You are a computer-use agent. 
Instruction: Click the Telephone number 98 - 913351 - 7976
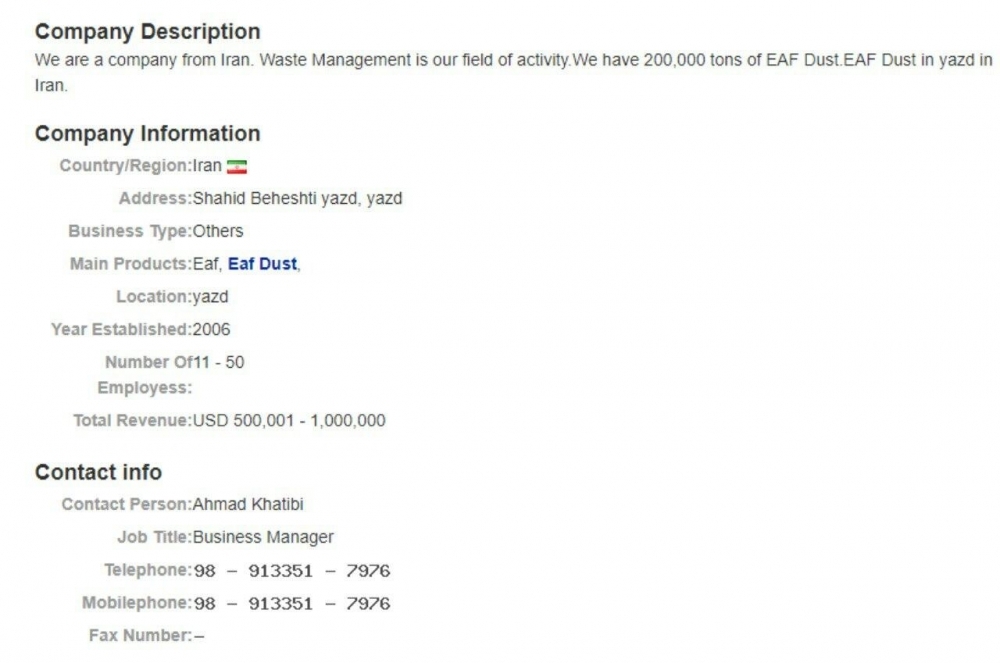tap(291, 571)
